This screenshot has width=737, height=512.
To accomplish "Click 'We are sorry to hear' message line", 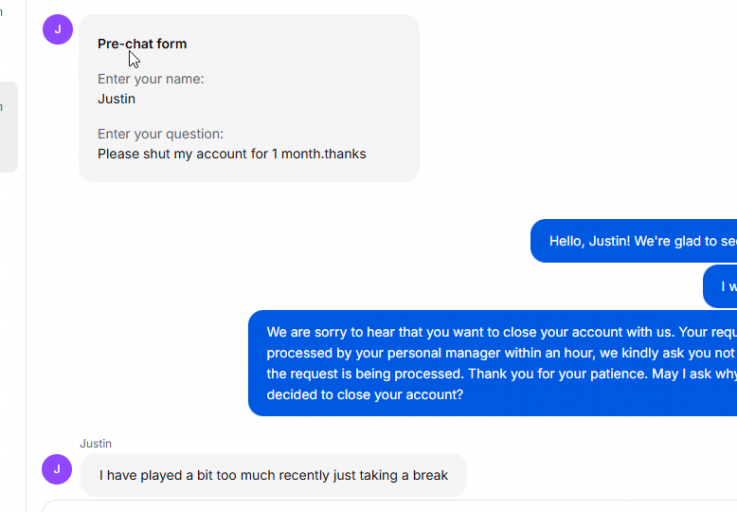I will 502,332.
